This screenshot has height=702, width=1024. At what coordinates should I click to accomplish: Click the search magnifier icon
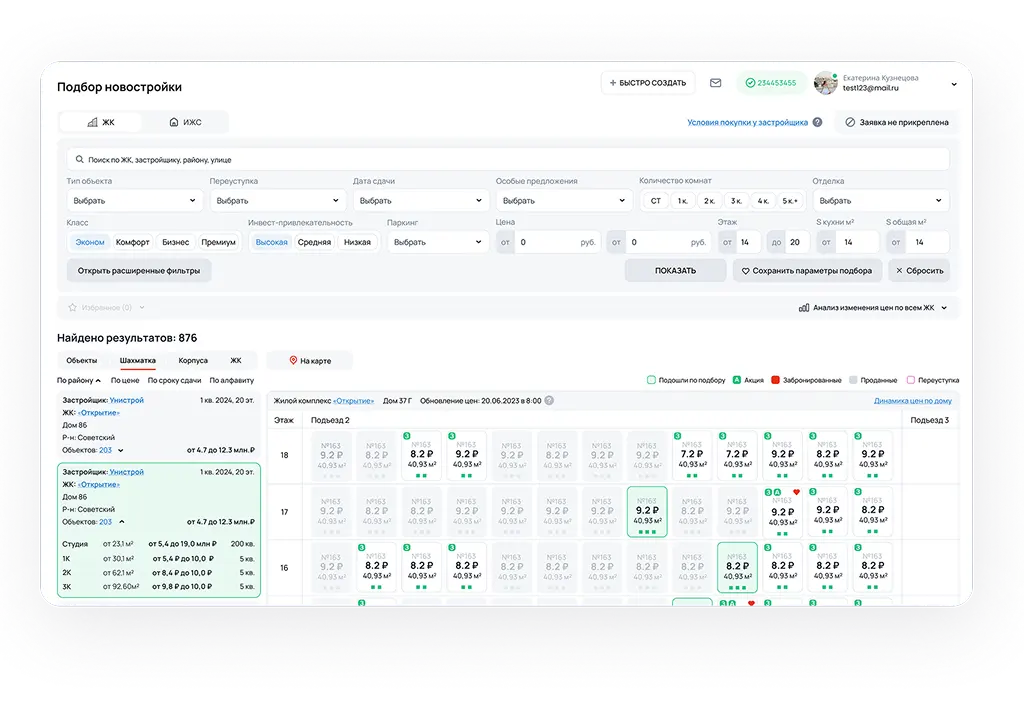click(x=79, y=159)
